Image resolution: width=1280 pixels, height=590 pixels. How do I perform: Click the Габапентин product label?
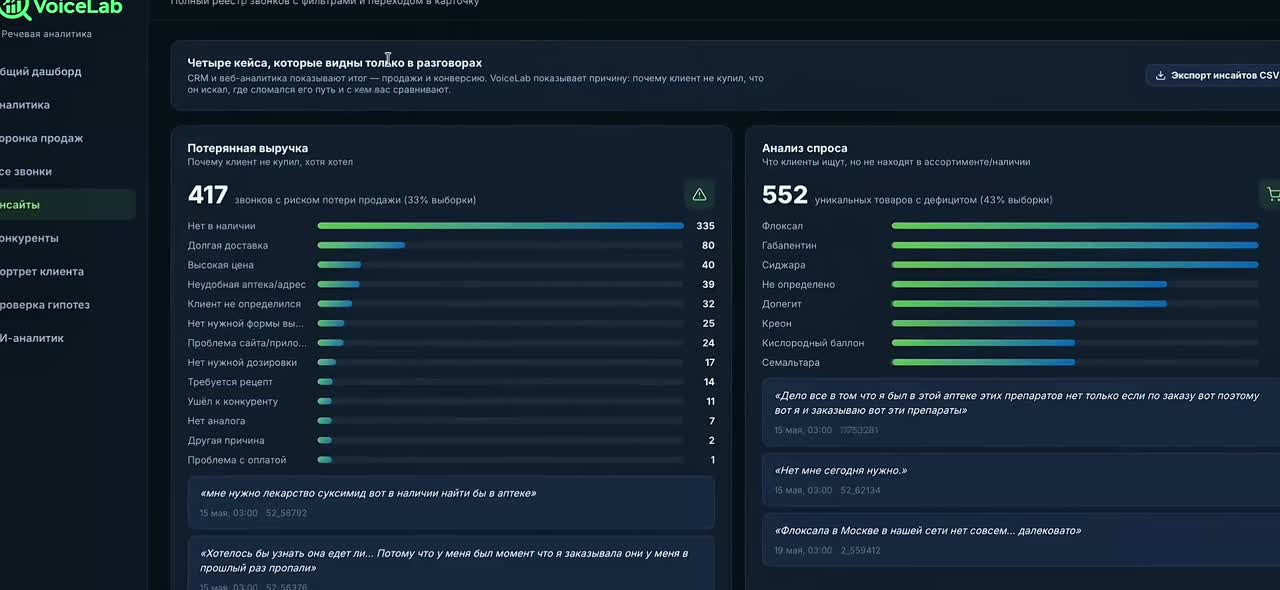[x=789, y=245]
